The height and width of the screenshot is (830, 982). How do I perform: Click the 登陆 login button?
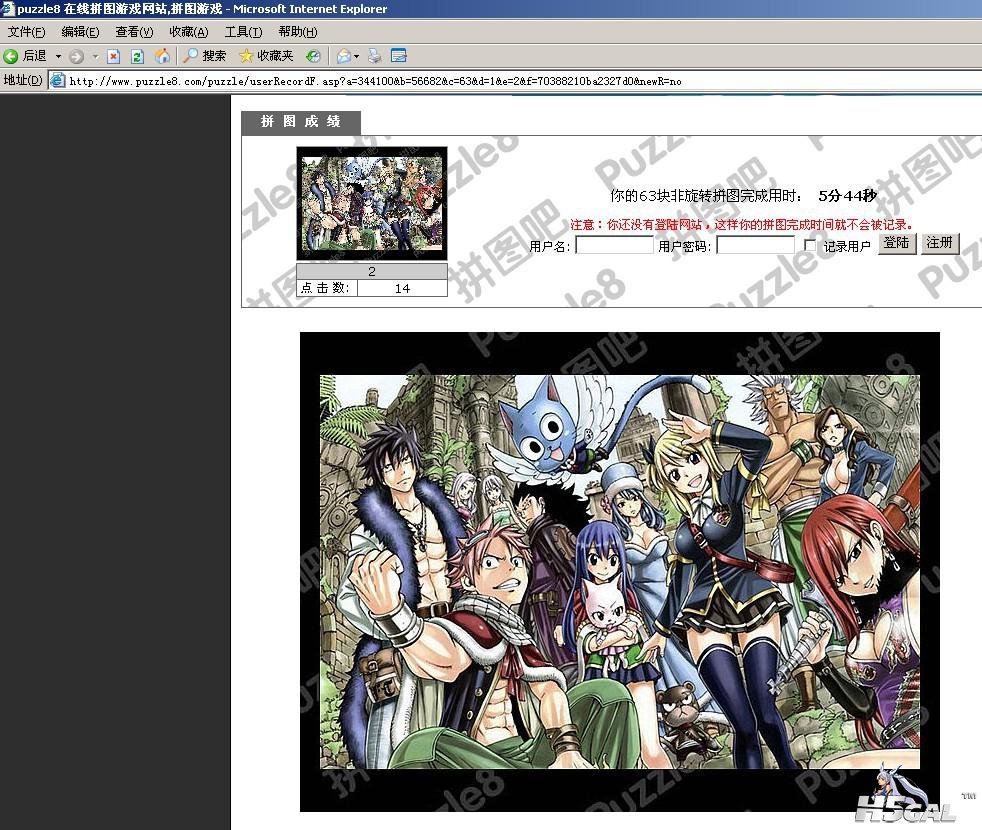tap(897, 243)
